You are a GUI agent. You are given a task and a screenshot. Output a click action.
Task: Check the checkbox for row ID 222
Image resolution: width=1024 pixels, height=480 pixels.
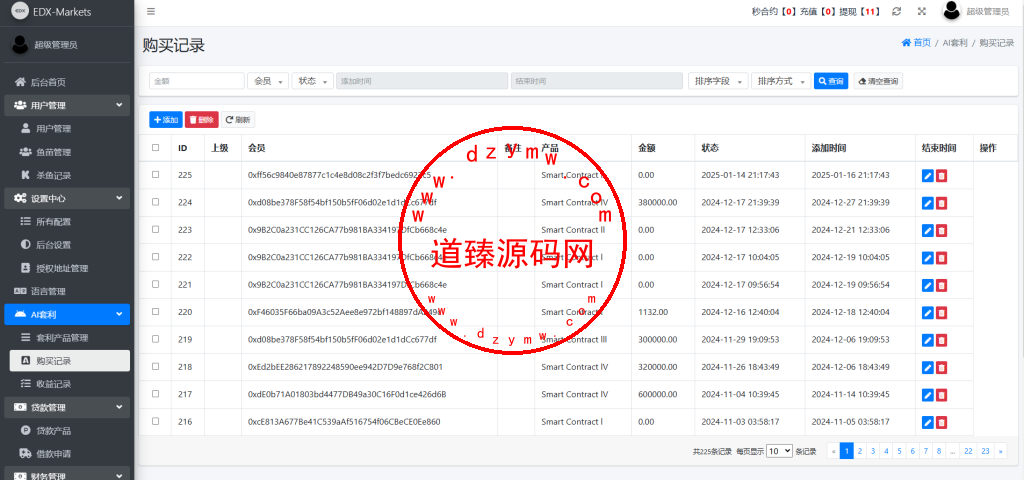(155, 257)
